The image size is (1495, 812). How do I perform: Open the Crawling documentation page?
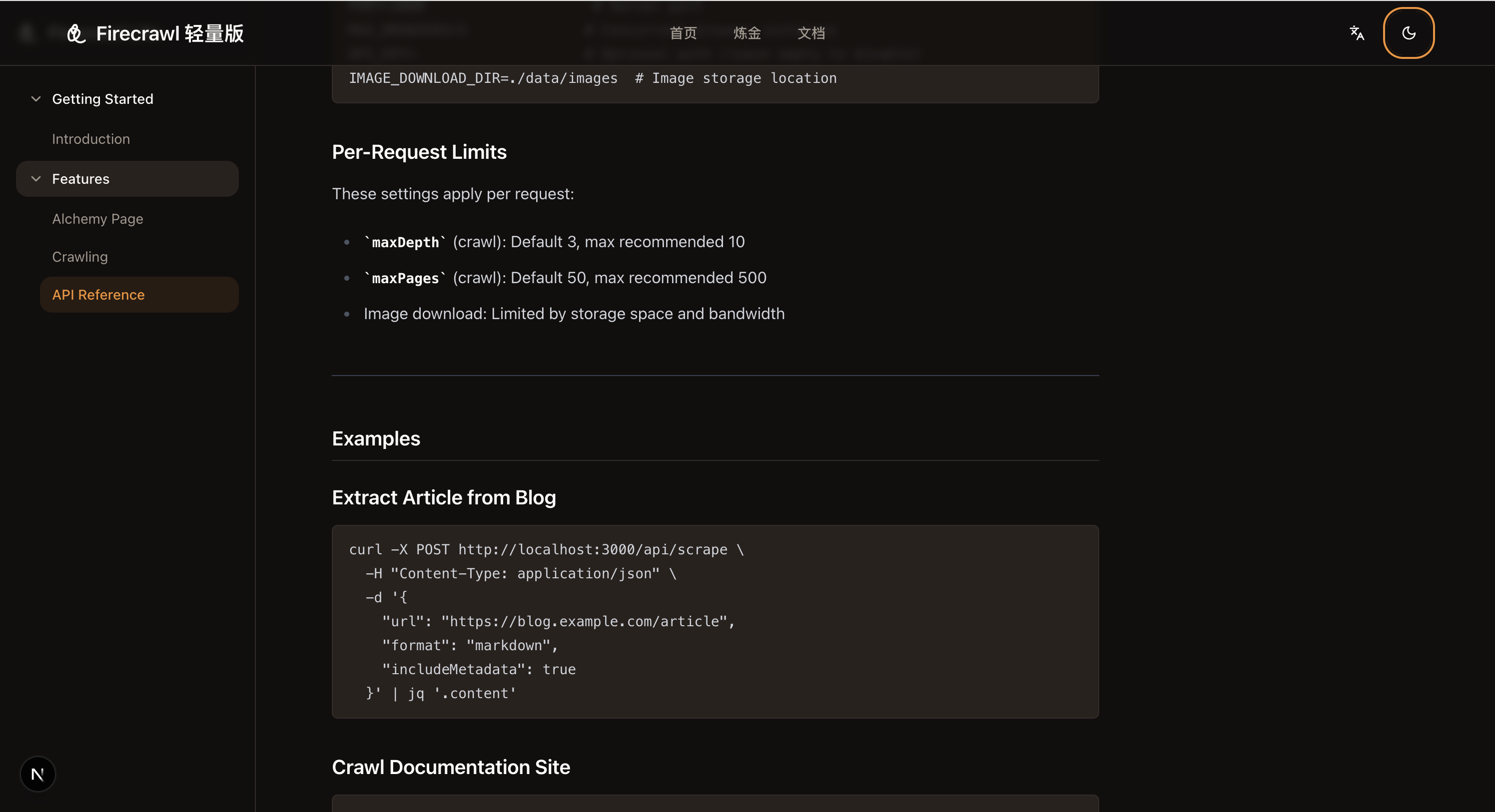[x=79, y=256]
